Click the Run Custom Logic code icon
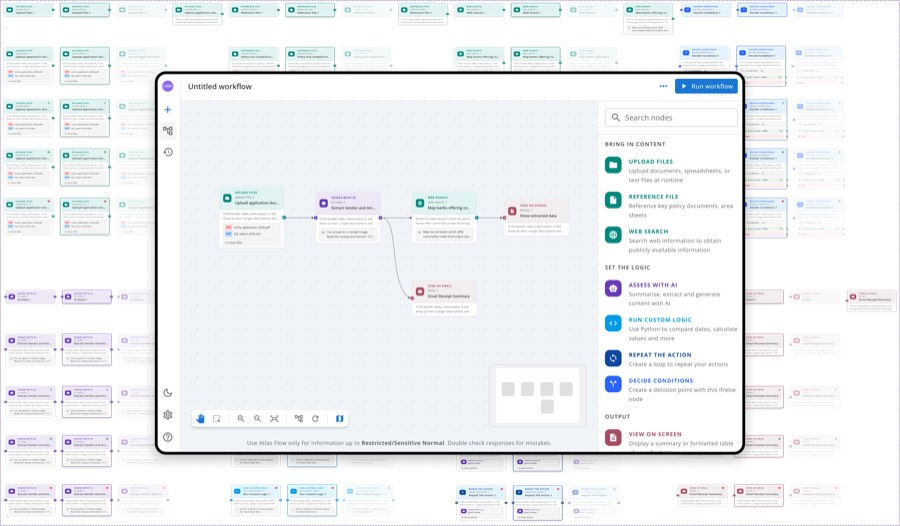This screenshot has height=526, width=900. tap(613, 323)
